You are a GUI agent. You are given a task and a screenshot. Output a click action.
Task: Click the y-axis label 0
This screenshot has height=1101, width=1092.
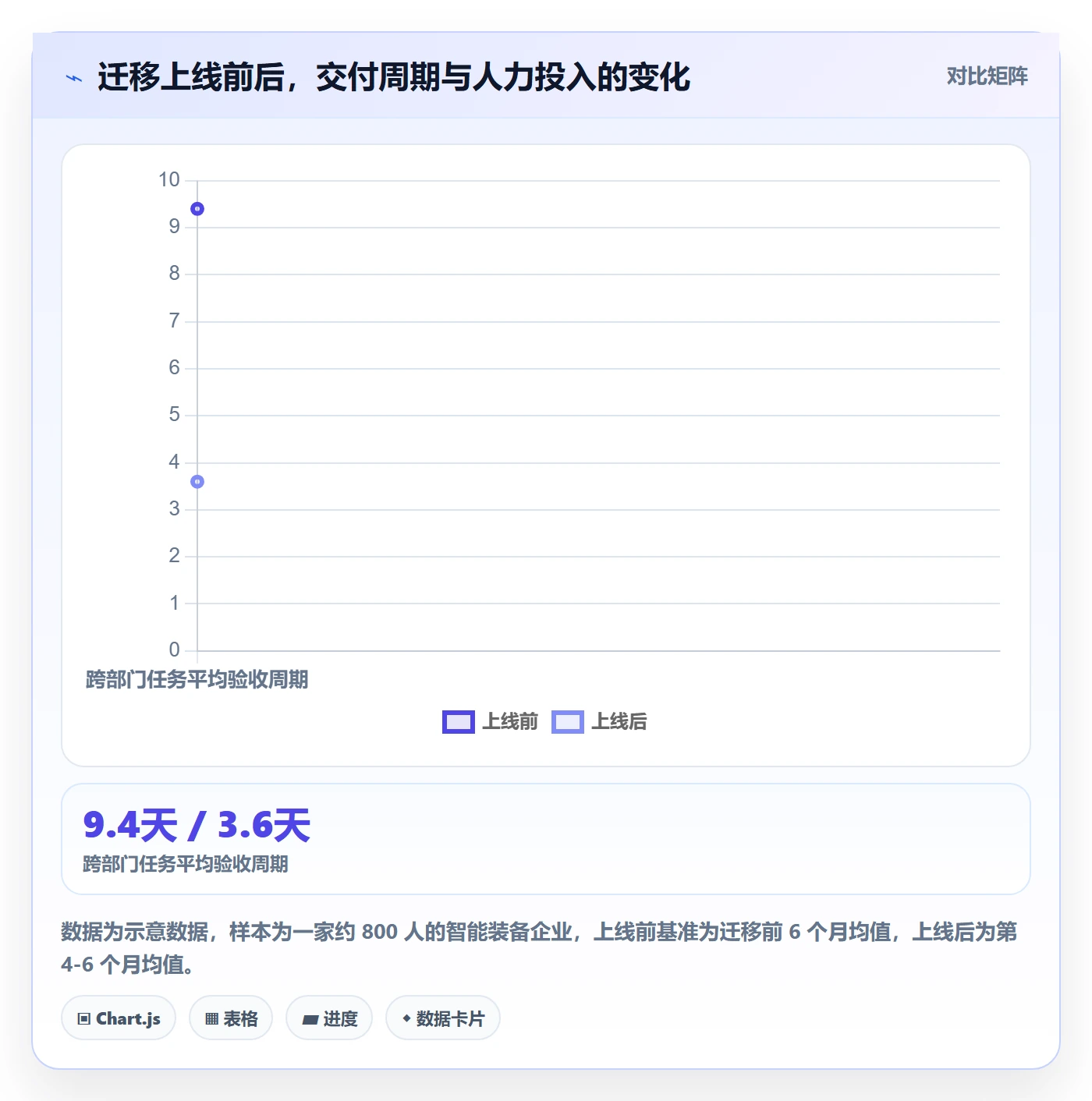click(x=175, y=650)
